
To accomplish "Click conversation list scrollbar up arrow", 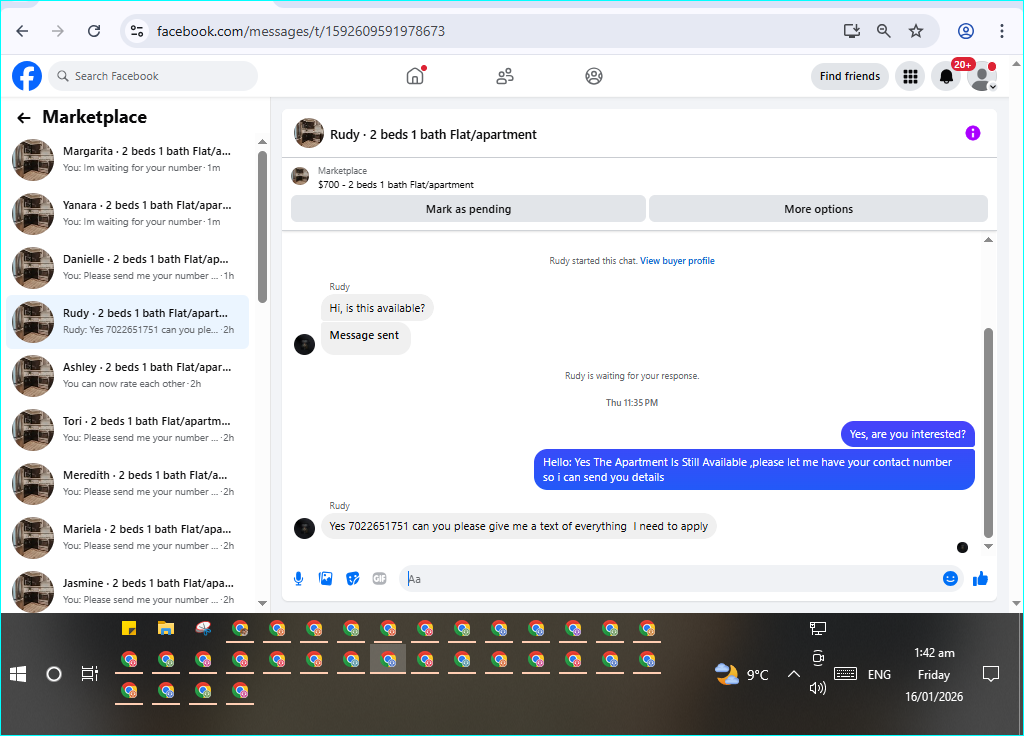I will 263,142.
